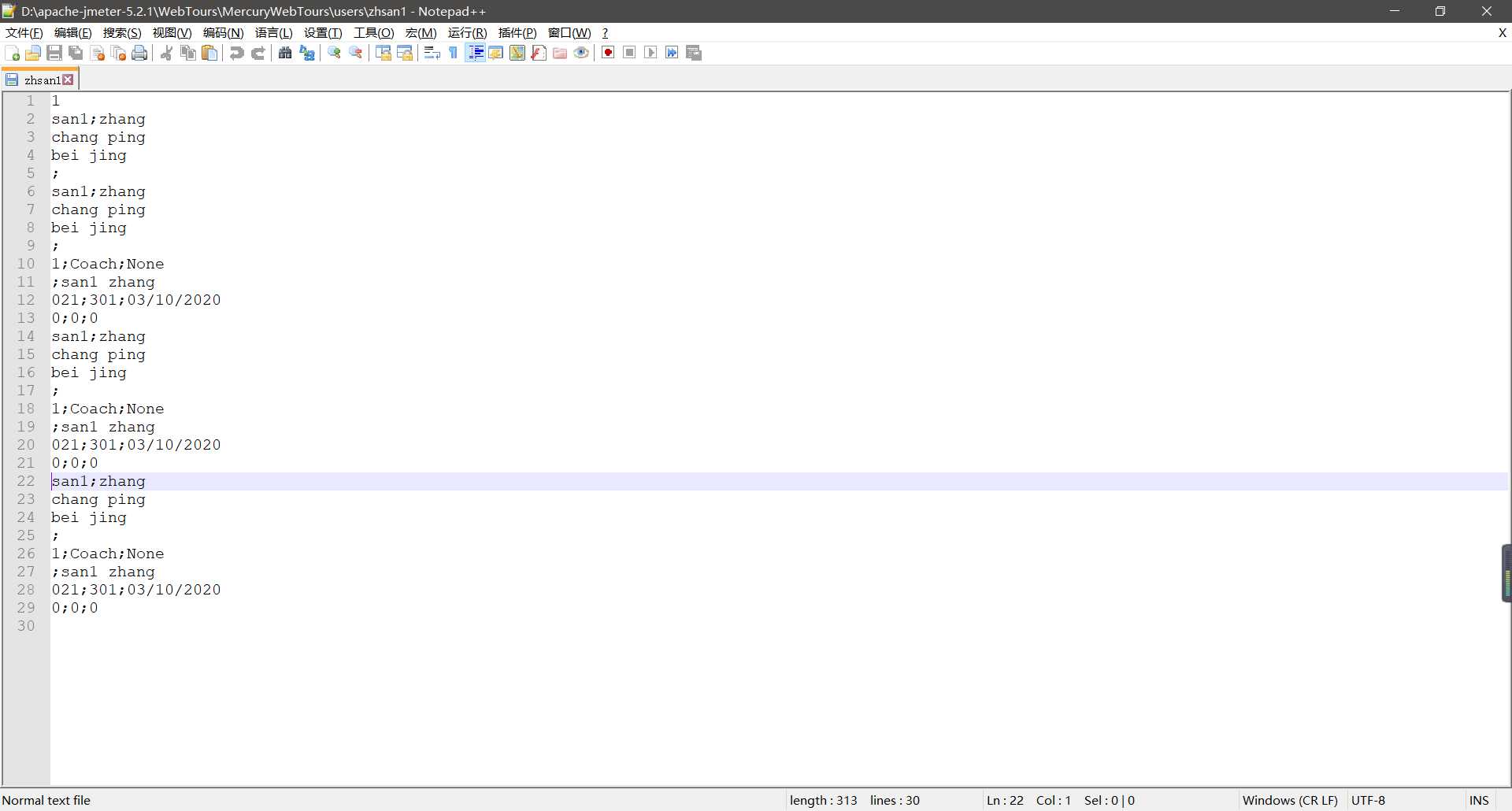Place cursor in line 12 date text
This screenshot has width=1512, height=811.
pyautogui.click(x=174, y=300)
